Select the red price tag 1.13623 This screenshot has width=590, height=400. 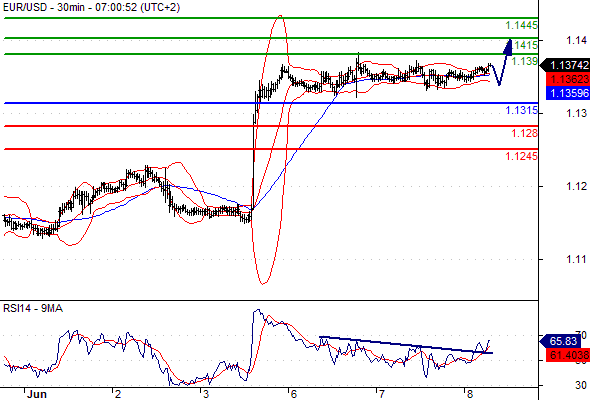567,79
